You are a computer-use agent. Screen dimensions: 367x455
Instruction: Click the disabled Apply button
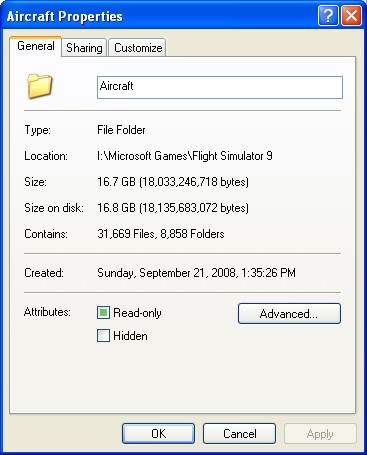(x=320, y=433)
